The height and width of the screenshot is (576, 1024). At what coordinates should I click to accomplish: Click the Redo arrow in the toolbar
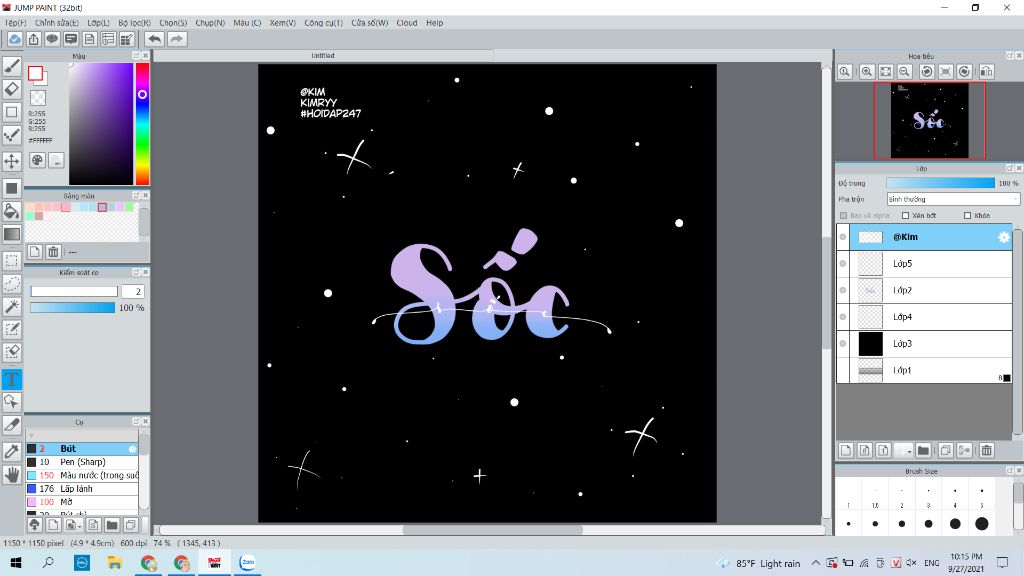coord(176,39)
